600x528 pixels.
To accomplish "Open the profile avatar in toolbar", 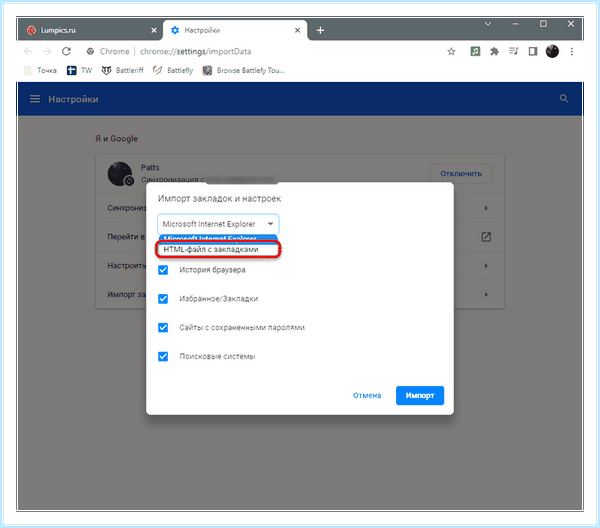I will [552, 51].
